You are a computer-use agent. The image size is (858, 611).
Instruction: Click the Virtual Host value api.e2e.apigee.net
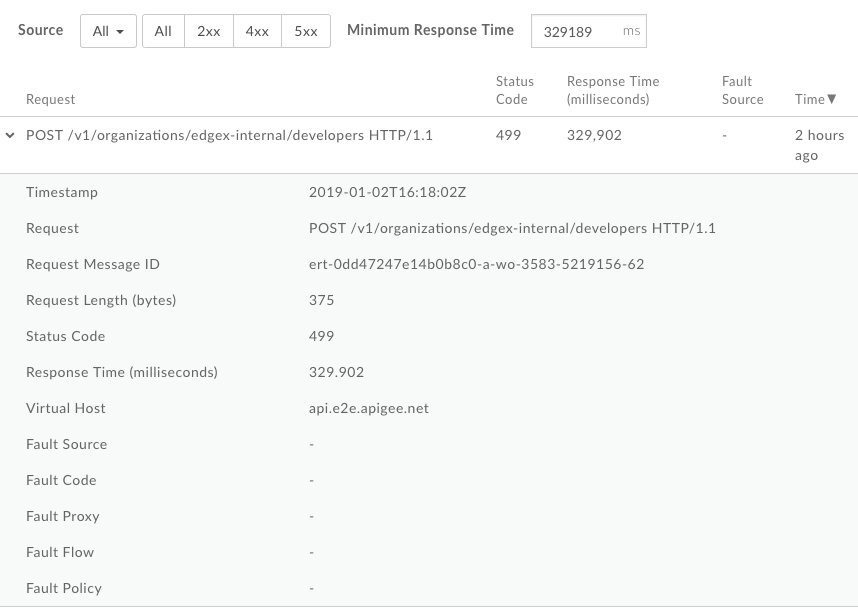tap(368, 408)
